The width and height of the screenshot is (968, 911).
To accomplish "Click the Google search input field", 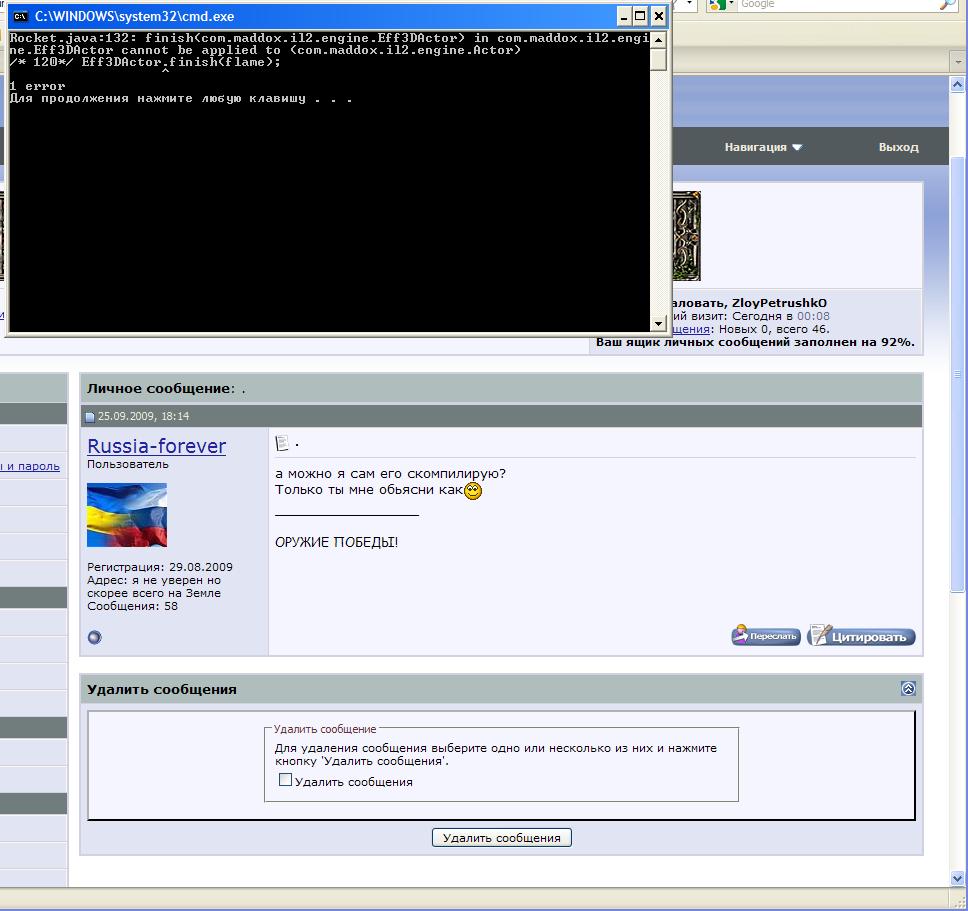I will point(837,5).
